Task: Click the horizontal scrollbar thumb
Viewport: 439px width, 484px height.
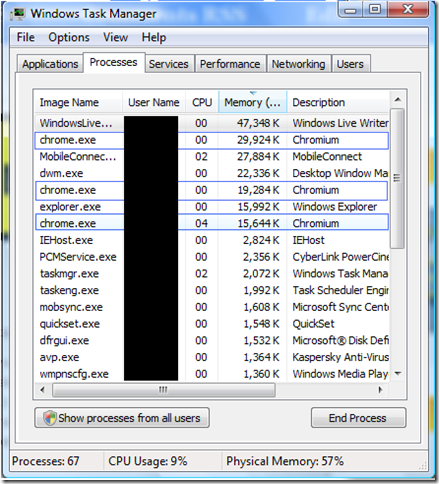Action: click(x=163, y=390)
